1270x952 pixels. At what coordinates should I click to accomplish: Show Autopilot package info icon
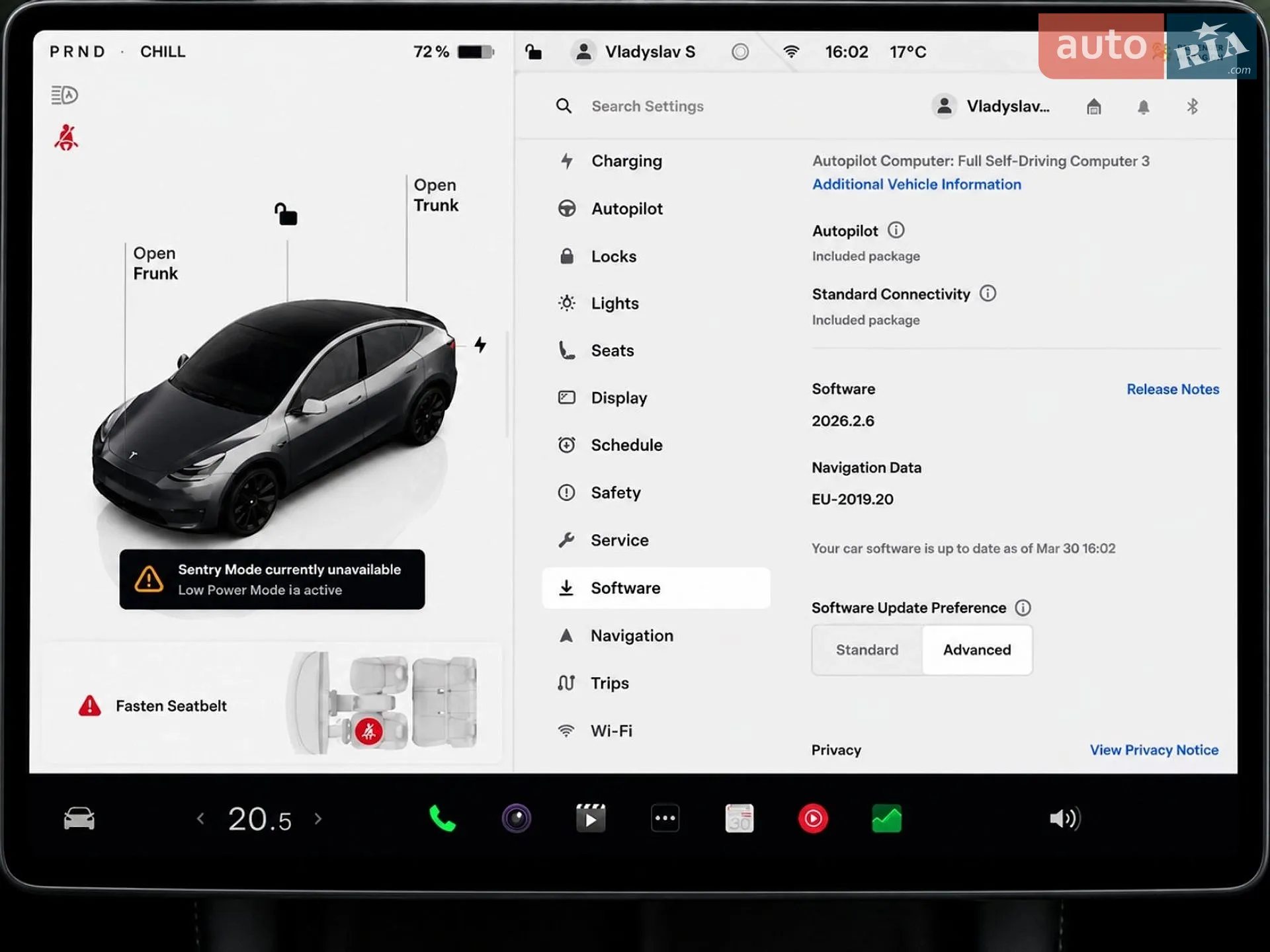pyautogui.click(x=896, y=230)
